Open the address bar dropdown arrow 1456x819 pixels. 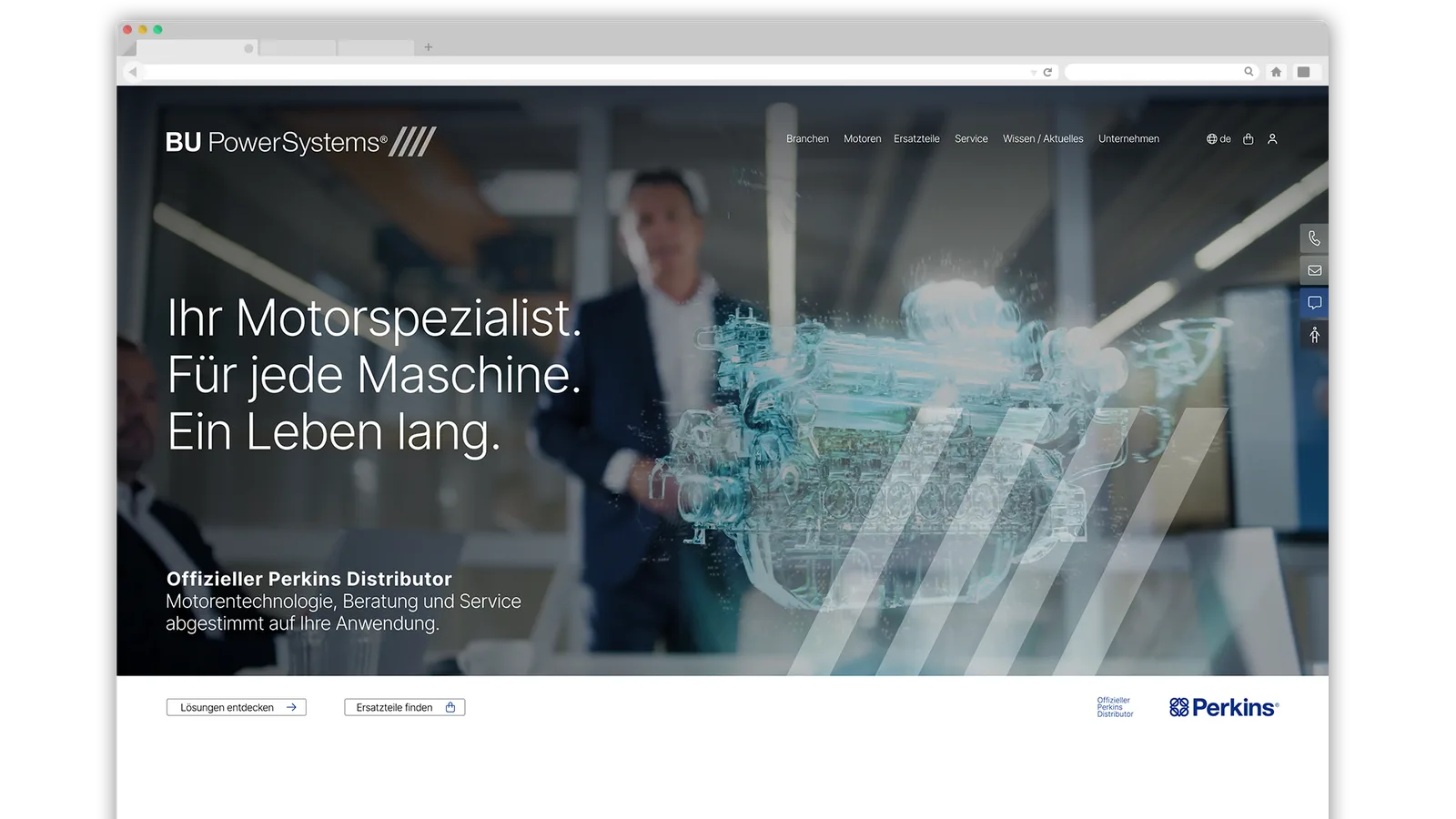coord(1034,73)
